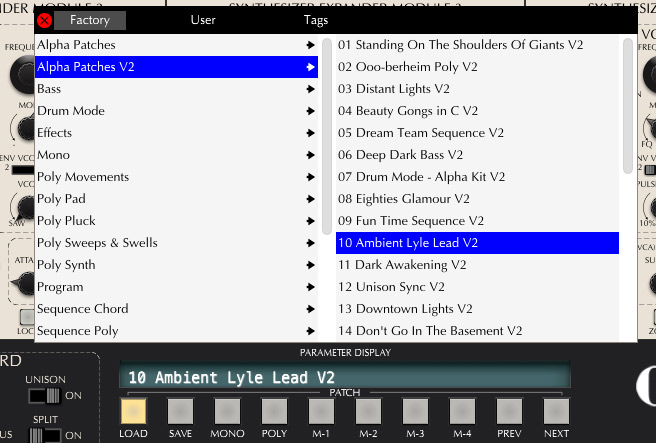Select the Mono category
This screenshot has height=443, width=656.
click(x=176, y=155)
